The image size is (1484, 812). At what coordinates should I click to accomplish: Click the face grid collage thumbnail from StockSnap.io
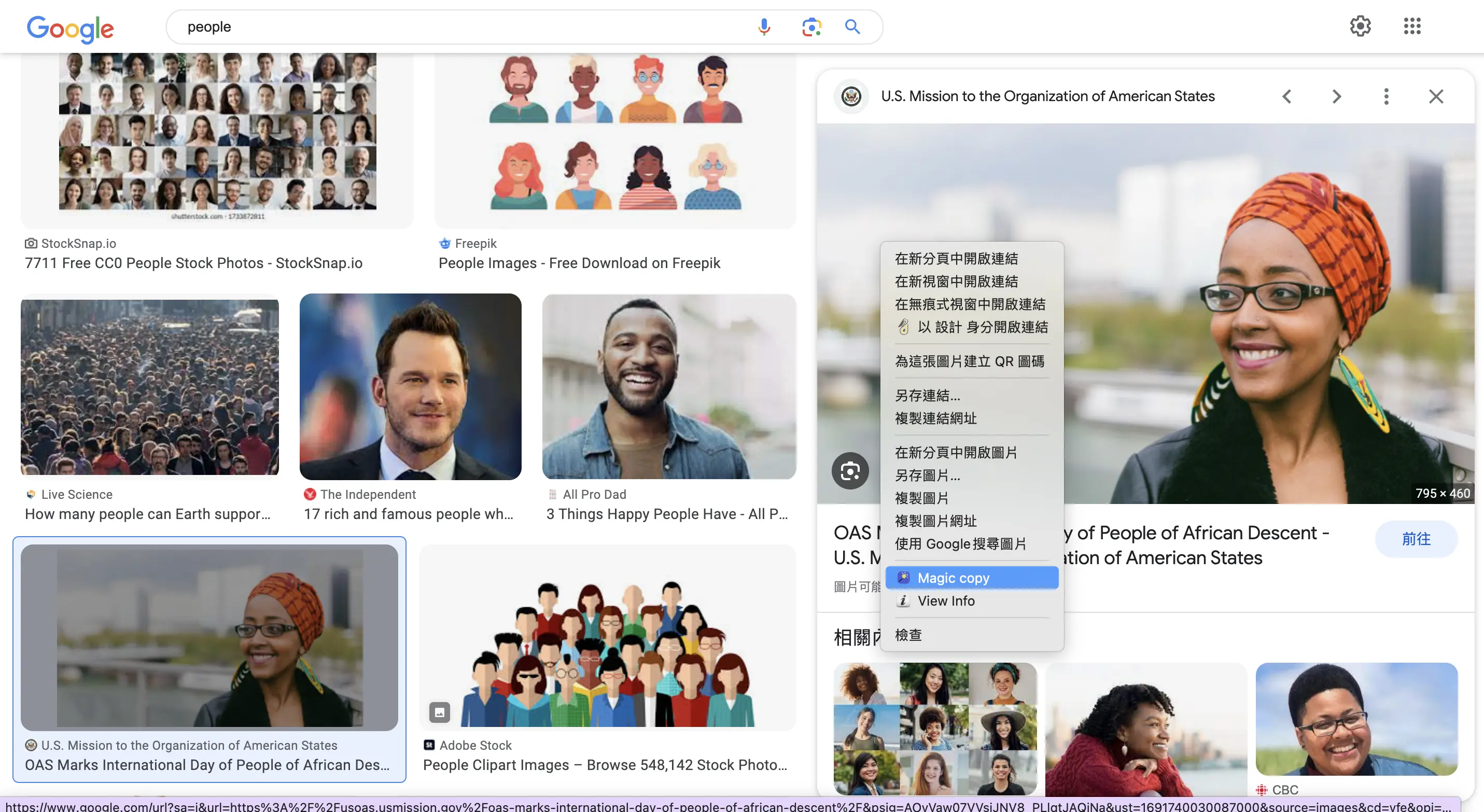coord(217,137)
